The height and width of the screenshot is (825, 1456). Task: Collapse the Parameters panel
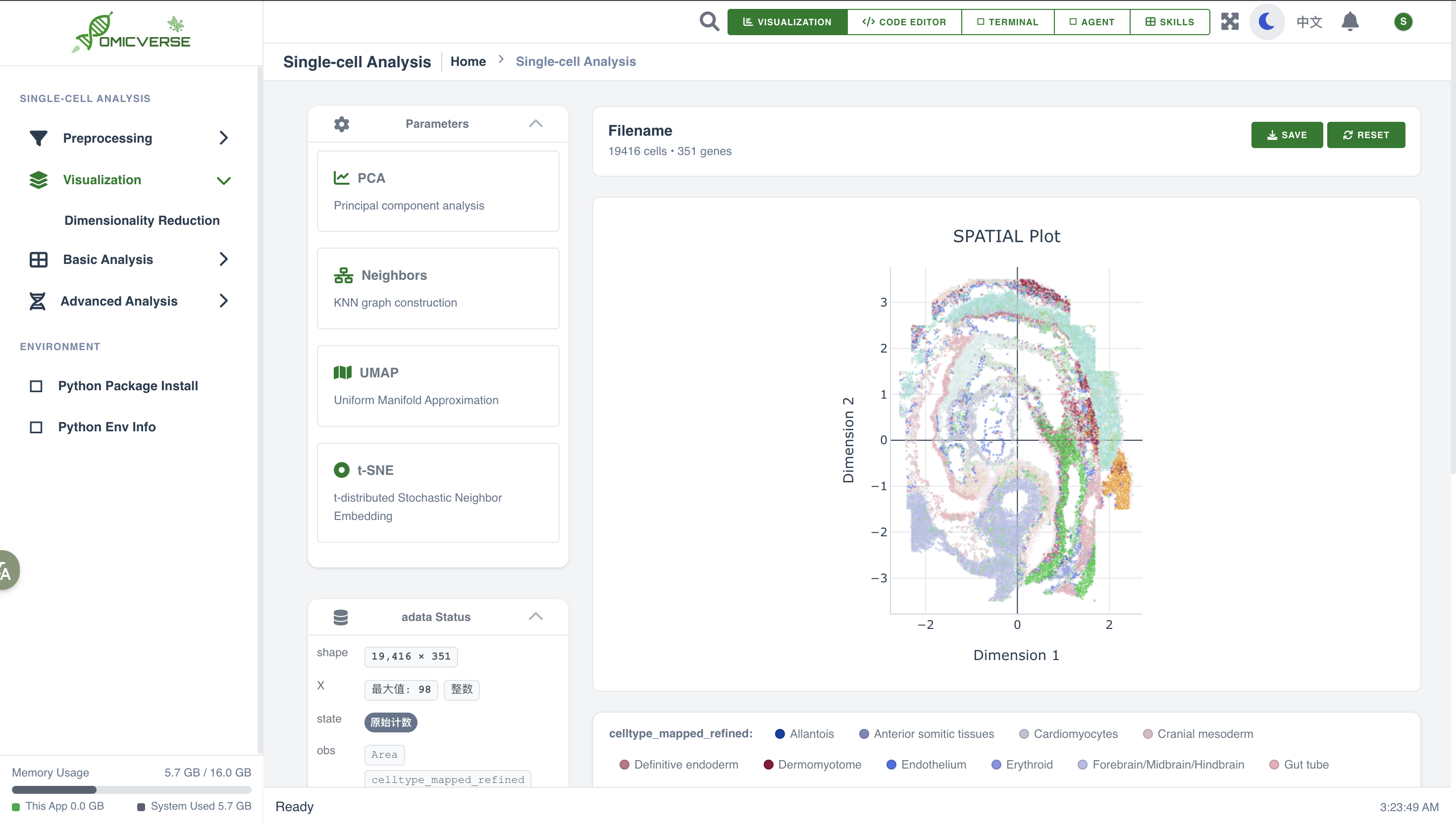point(535,123)
